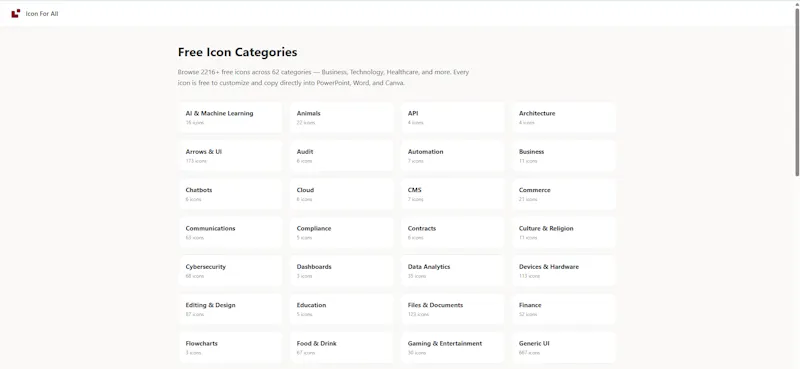This screenshot has width=800, height=369.
Task: Open the Finance category card
Action: coord(564,309)
